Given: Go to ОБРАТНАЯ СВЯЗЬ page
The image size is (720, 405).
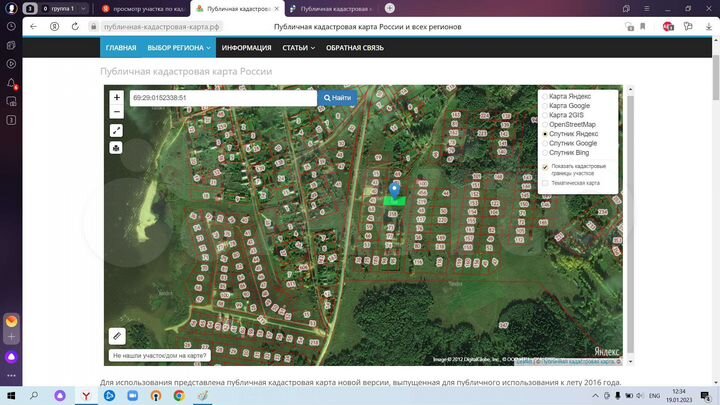Looking at the screenshot, I should (x=355, y=47).
